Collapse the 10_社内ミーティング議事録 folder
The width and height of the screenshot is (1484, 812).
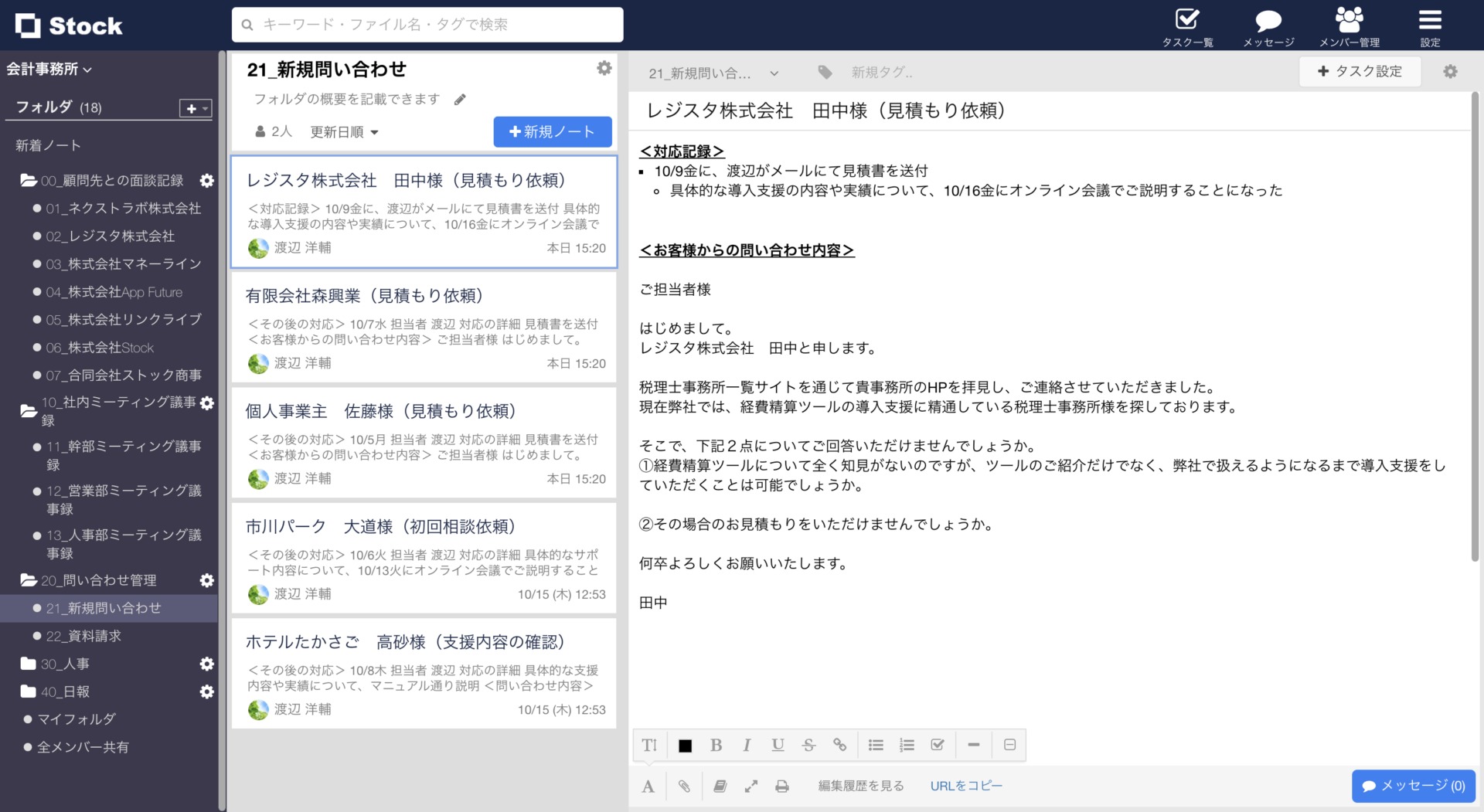pos(29,411)
